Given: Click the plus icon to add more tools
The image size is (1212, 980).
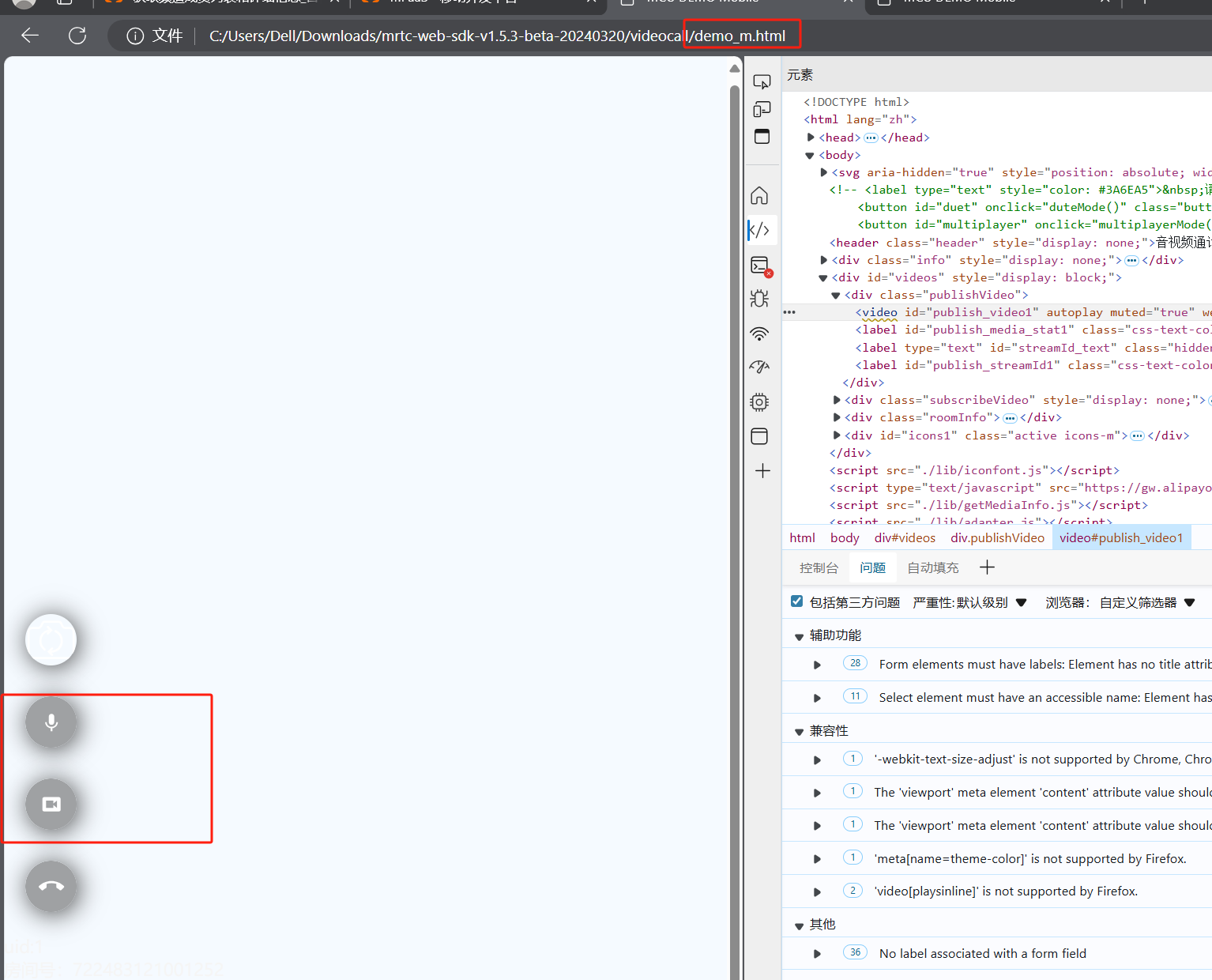Looking at the screenshot, I should point(762,471).
